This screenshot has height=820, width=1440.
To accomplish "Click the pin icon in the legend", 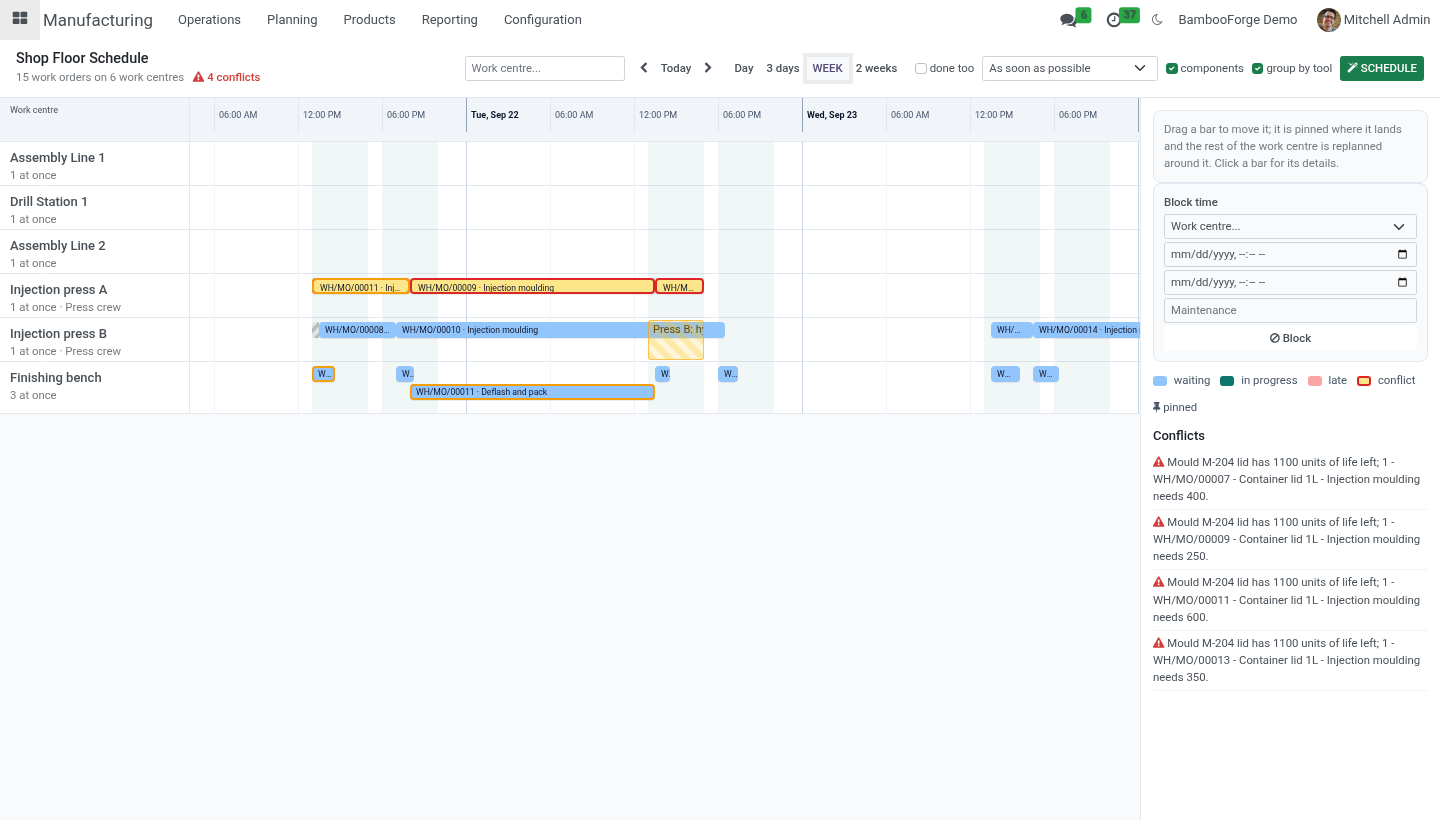I will tap(1157, 407).
